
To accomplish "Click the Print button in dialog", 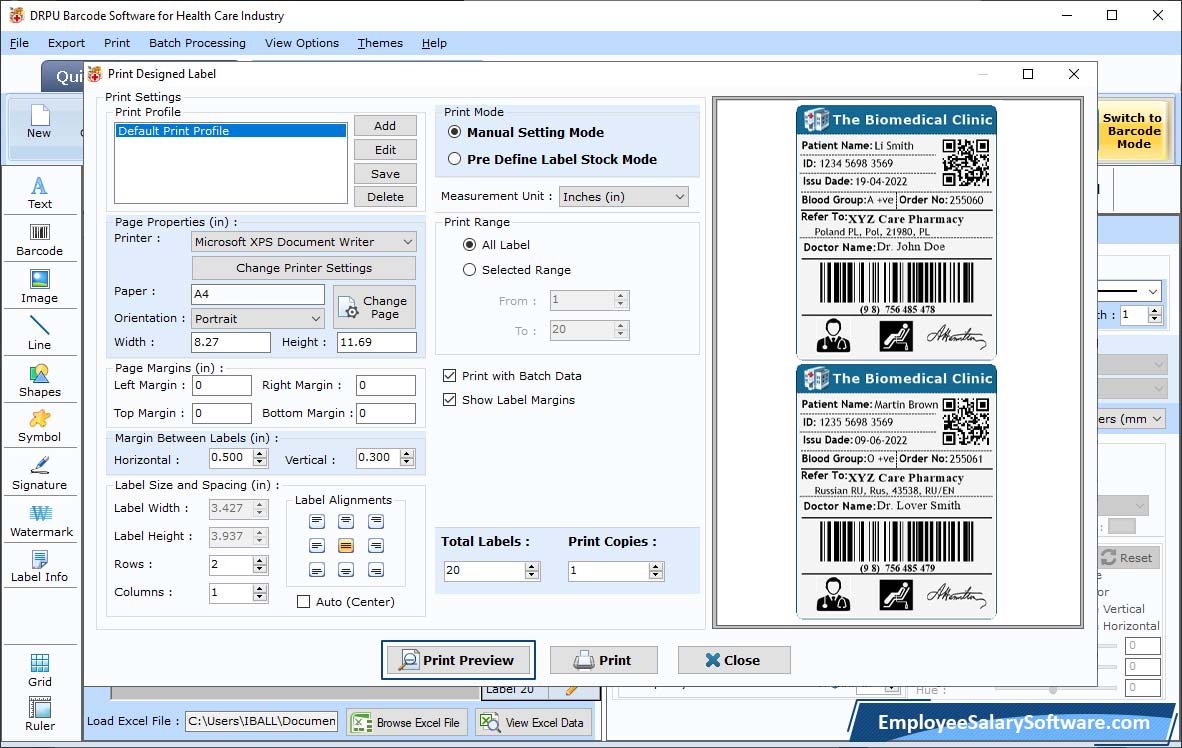I will [x=603, y=661].
